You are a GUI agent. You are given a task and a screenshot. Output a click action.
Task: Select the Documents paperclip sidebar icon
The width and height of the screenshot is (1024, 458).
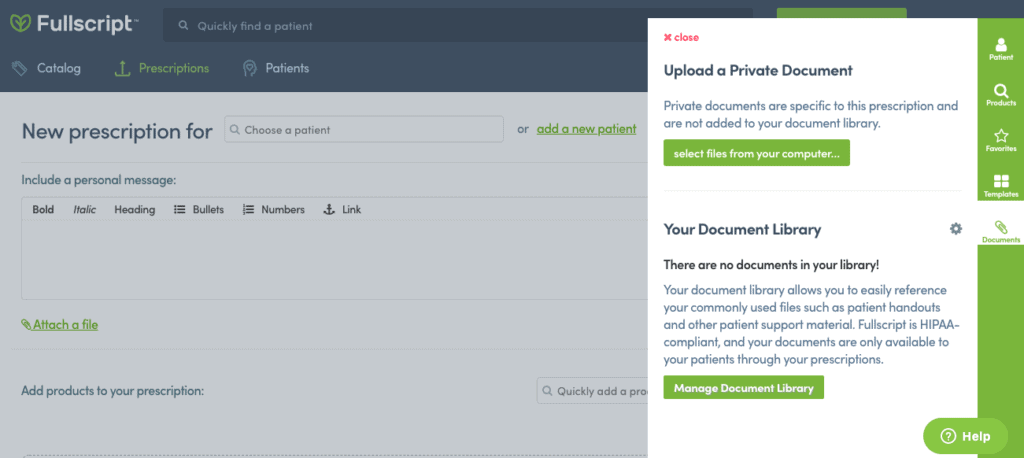[x=1000, y=232]
